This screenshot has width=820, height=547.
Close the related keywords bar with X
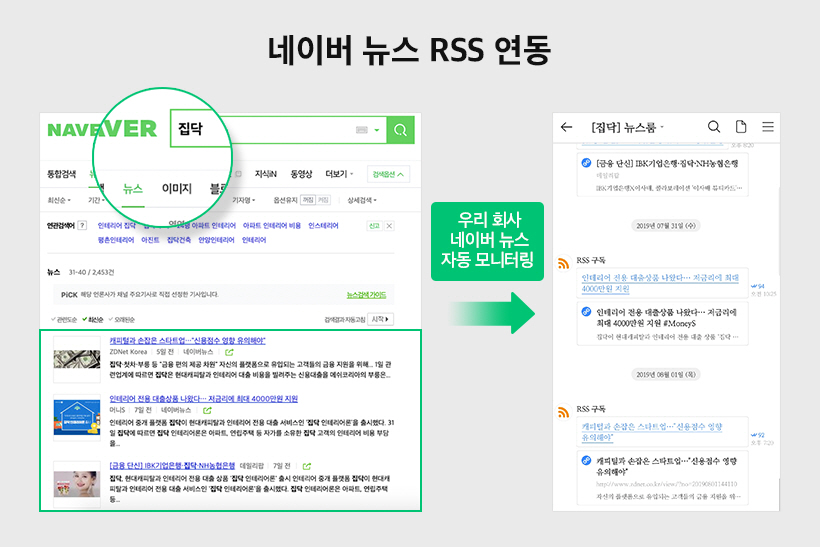[390, 226]
